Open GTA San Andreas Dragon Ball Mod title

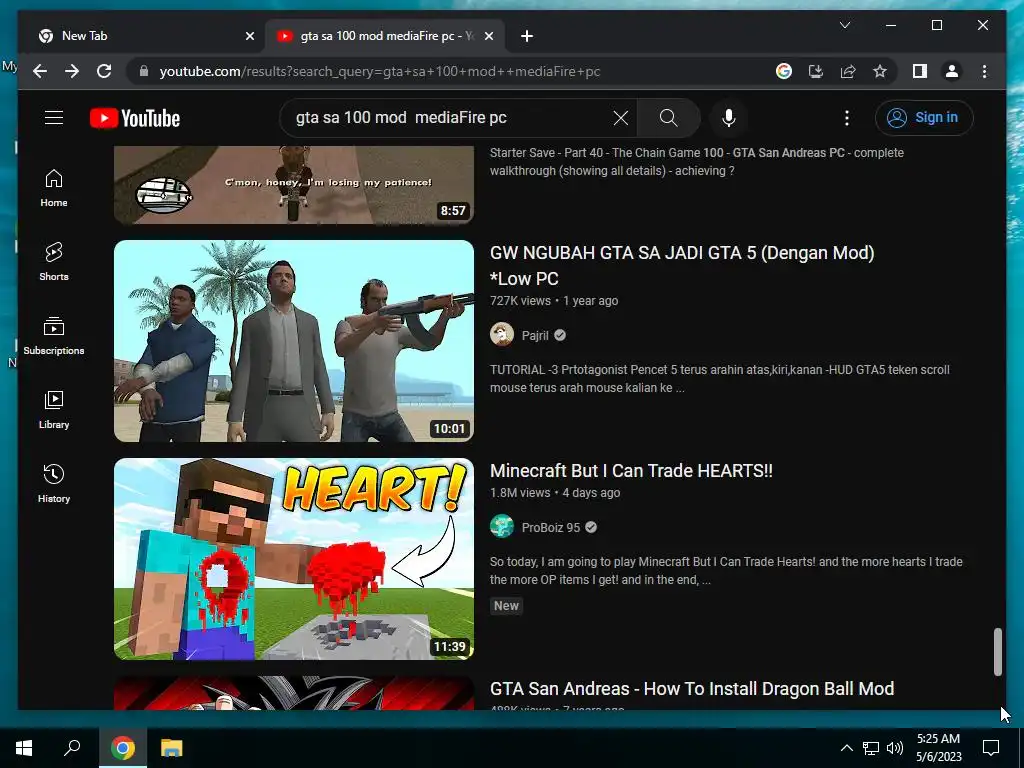click(x=692, y=689)
